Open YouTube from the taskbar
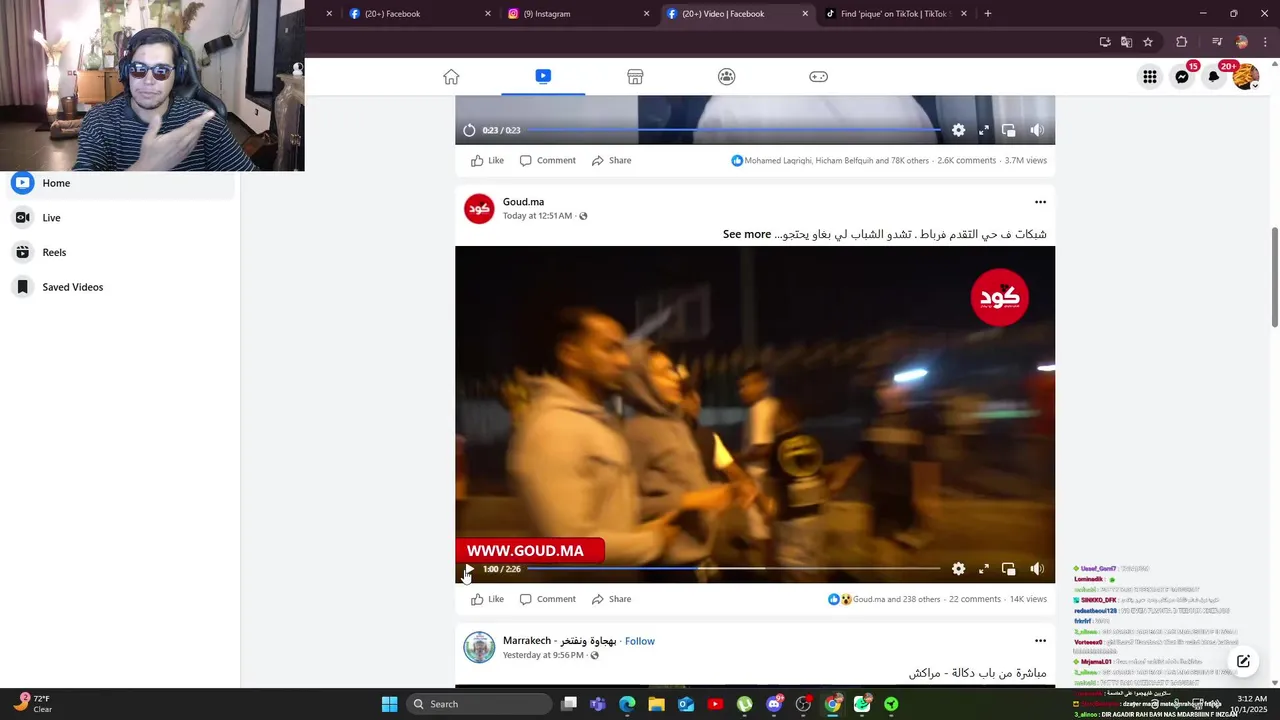Screen dimensions: 1280x720 pos(715,704)
